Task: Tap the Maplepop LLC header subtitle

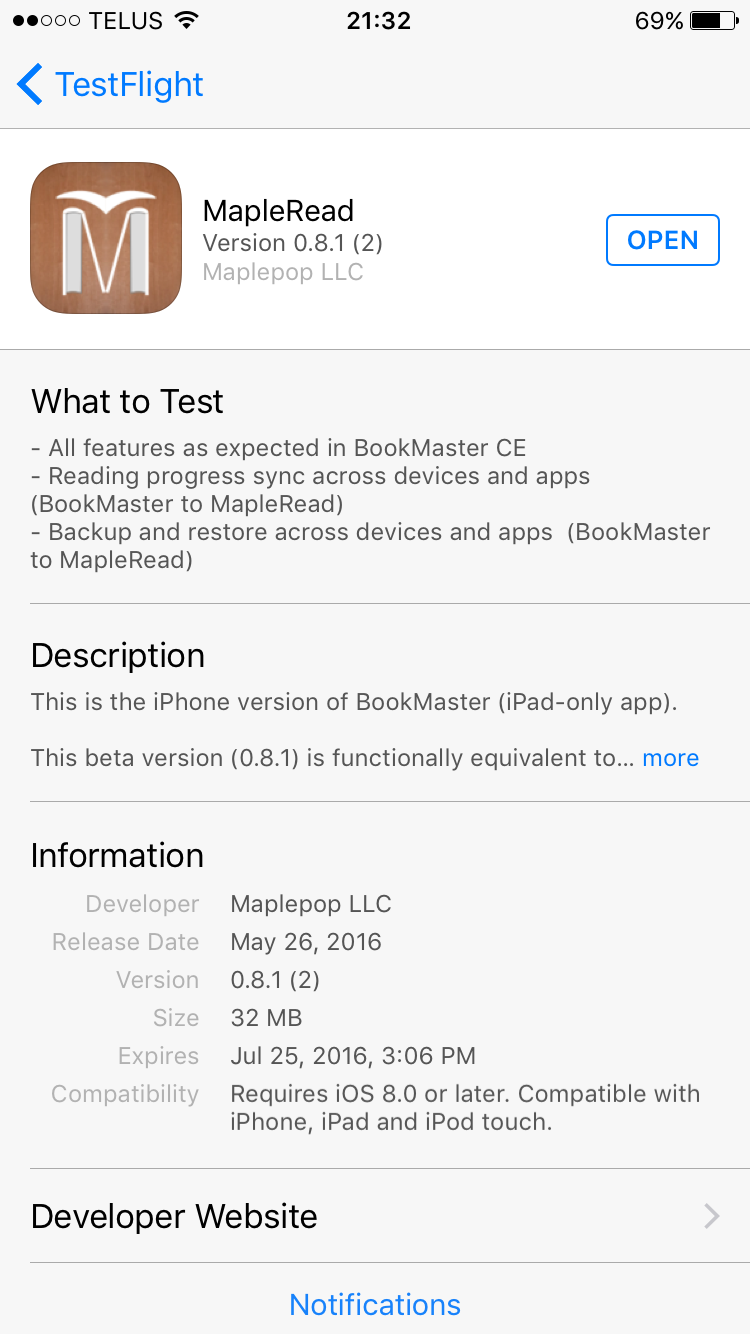Action: 283,272
